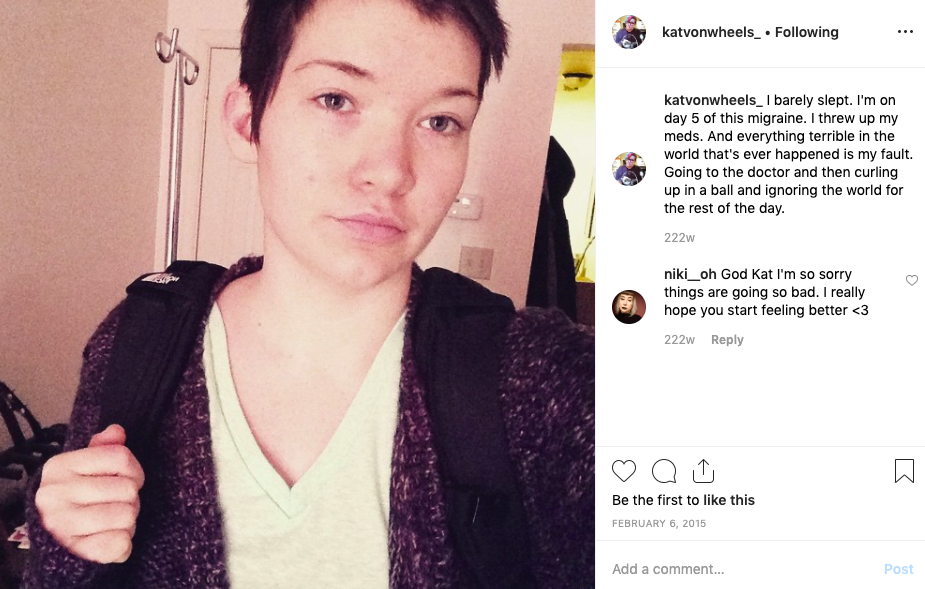Like niki__oh's comment with the small heart

point(911,280)
